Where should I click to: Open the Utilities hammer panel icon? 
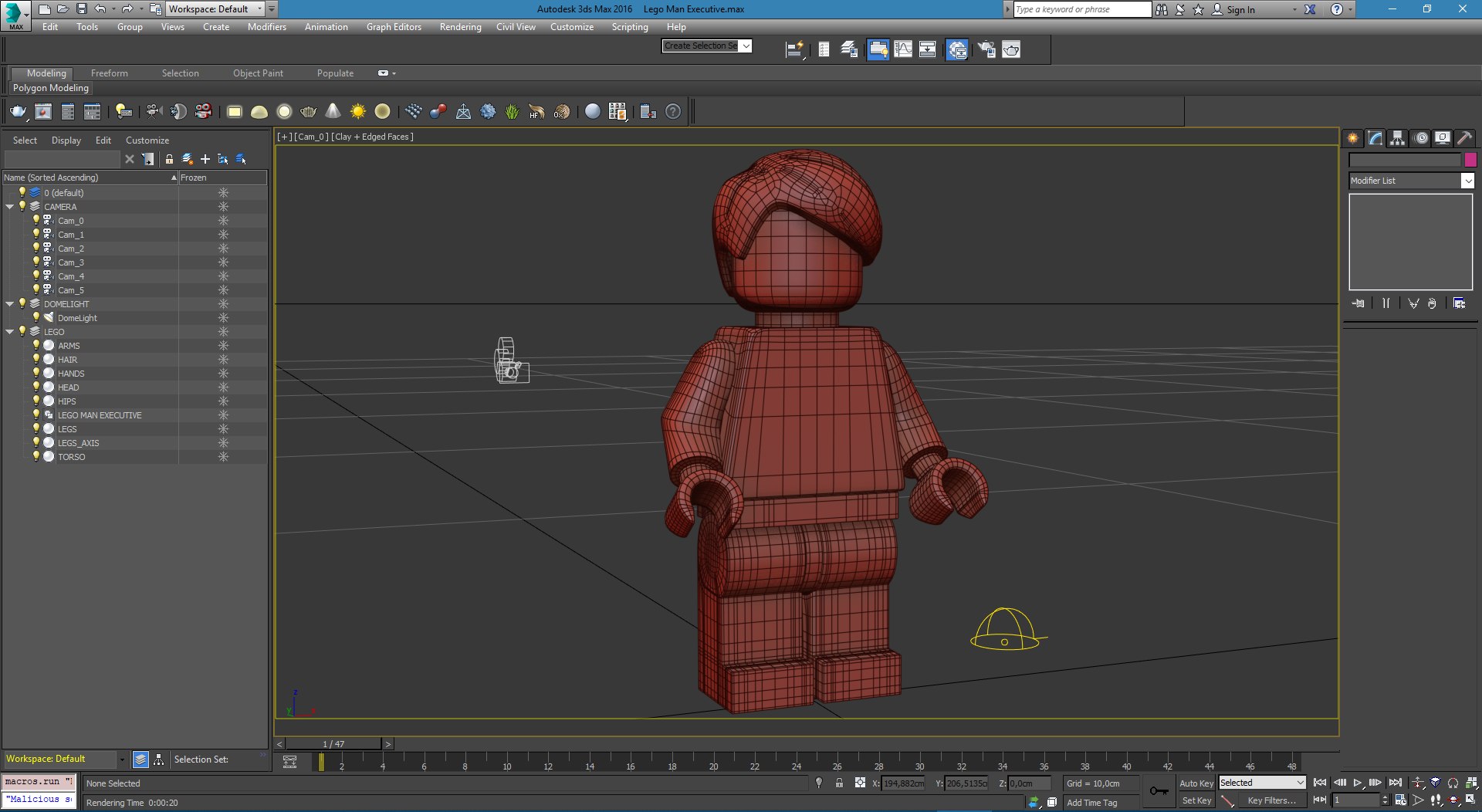pyautogui.click(x=1464, y=138)
